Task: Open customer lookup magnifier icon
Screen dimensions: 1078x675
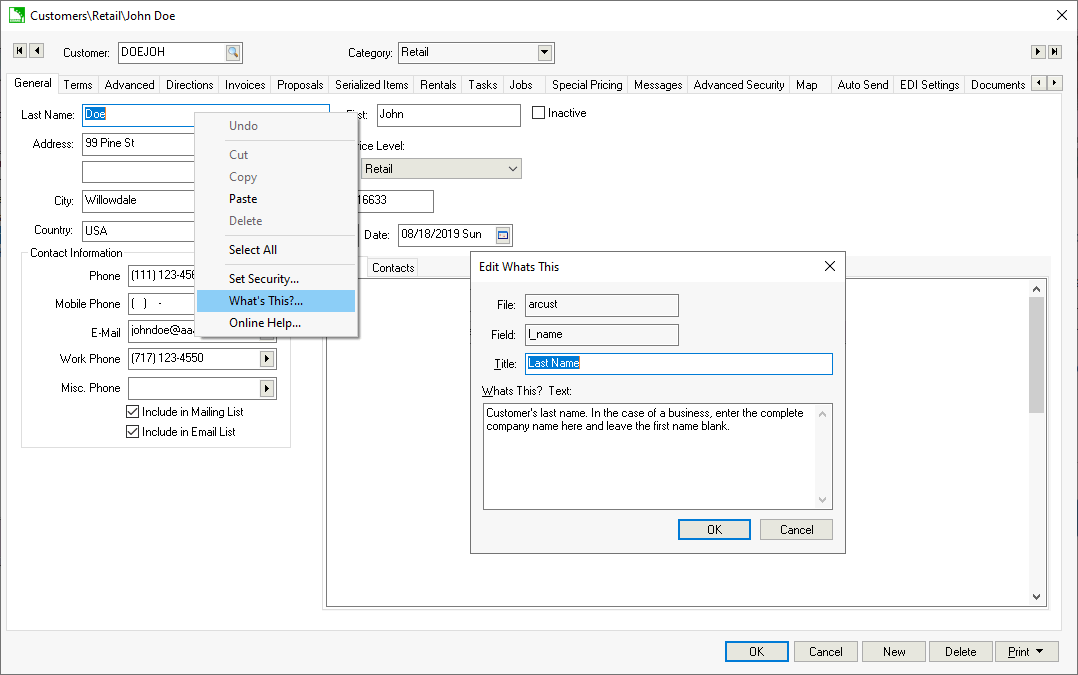Action: coord(232,53)
